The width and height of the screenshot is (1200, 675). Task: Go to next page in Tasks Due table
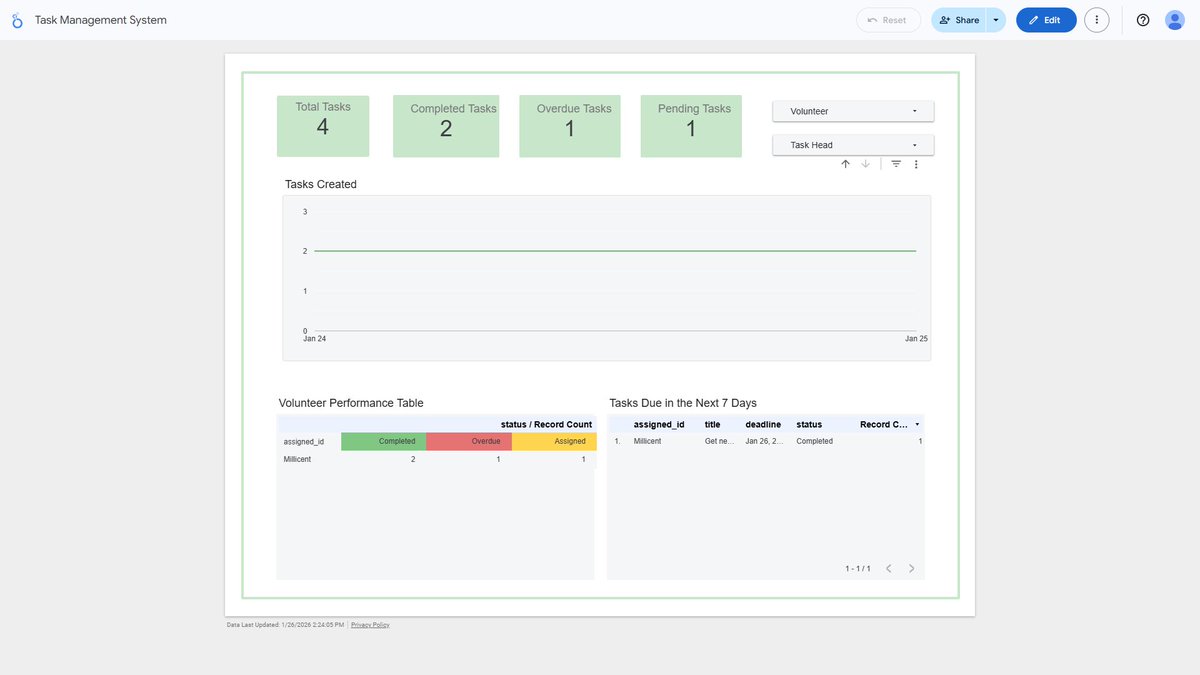tap(911, 568)
